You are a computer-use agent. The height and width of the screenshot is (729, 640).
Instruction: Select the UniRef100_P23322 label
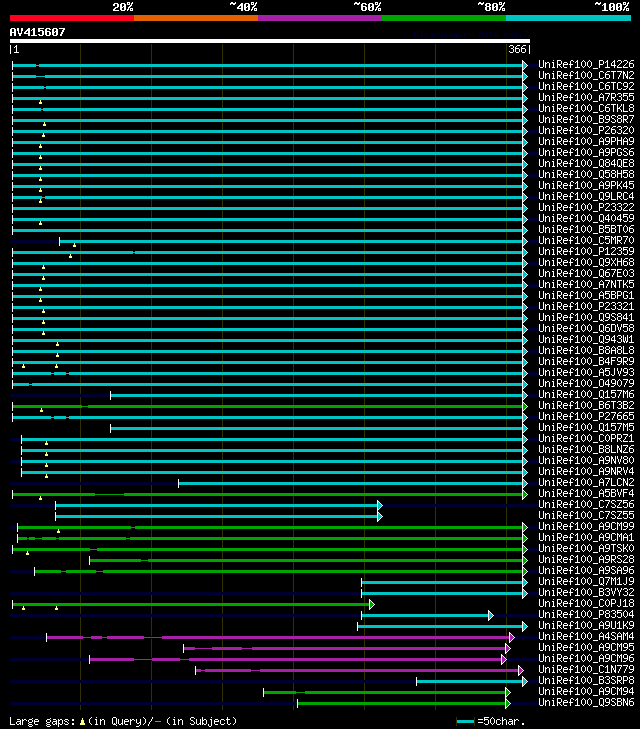pos(586,207)
